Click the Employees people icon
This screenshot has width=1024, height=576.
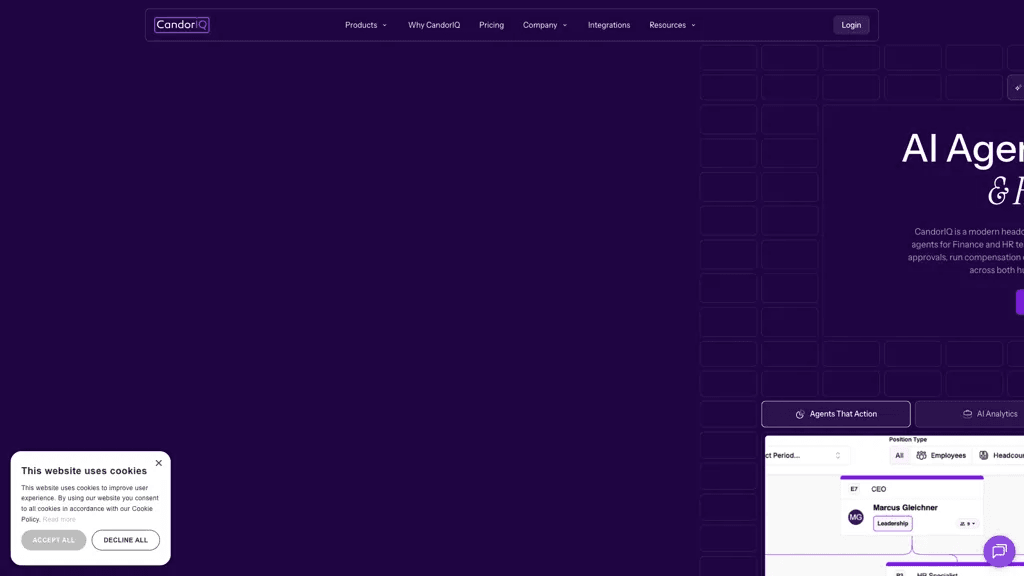[x=921, y=455]
